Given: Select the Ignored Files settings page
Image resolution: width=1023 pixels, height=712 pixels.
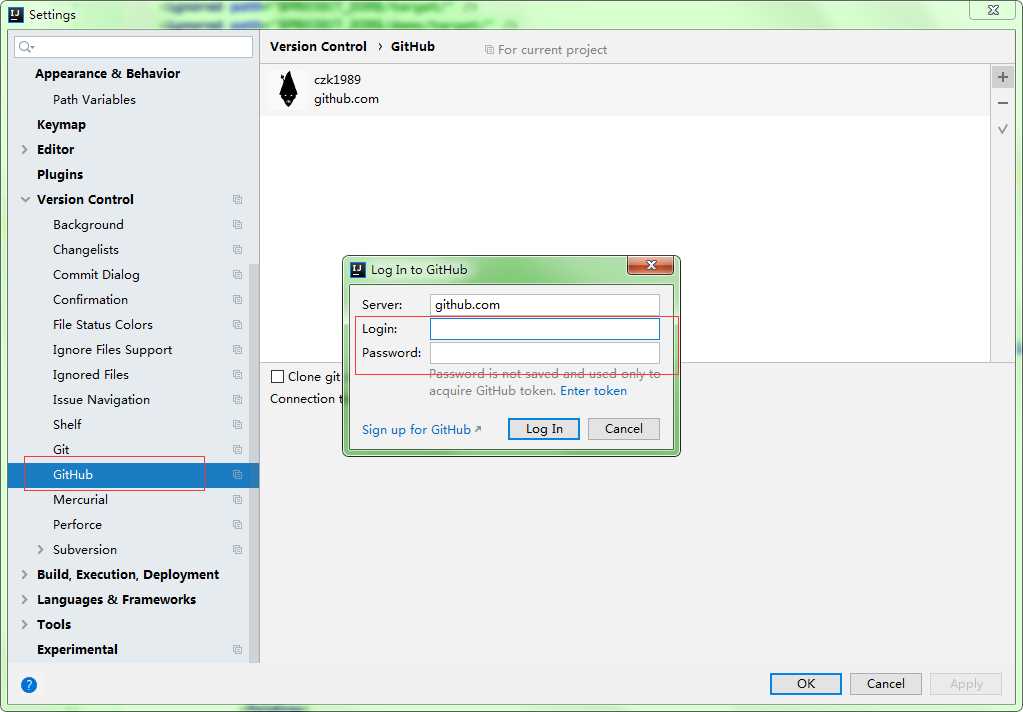Looking at the screenshot, I should (x=91, y=375).
